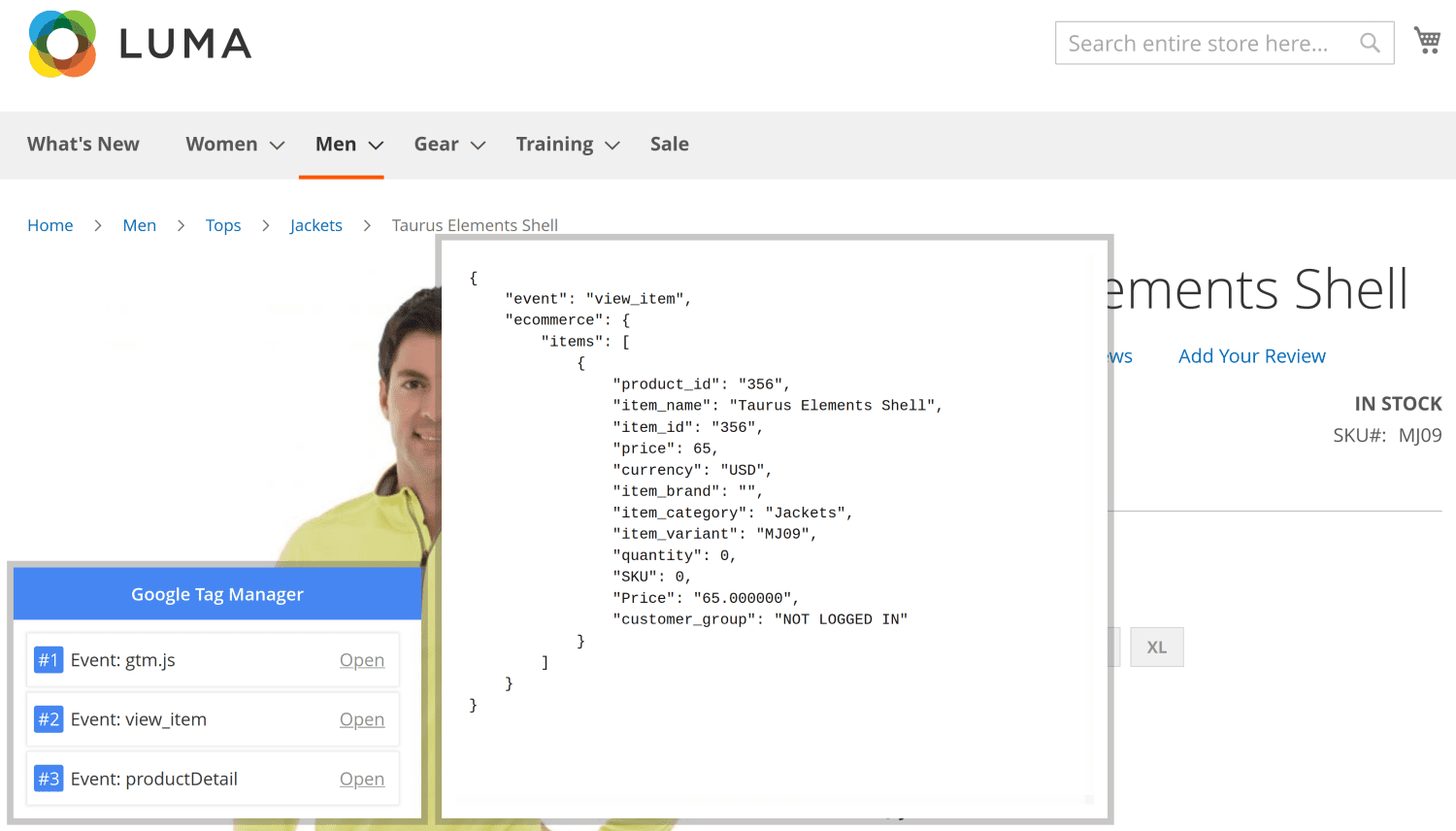Click the "item_brand" JSON line
This screenshot has height=831, width=1456.
(x=688, y=491)
